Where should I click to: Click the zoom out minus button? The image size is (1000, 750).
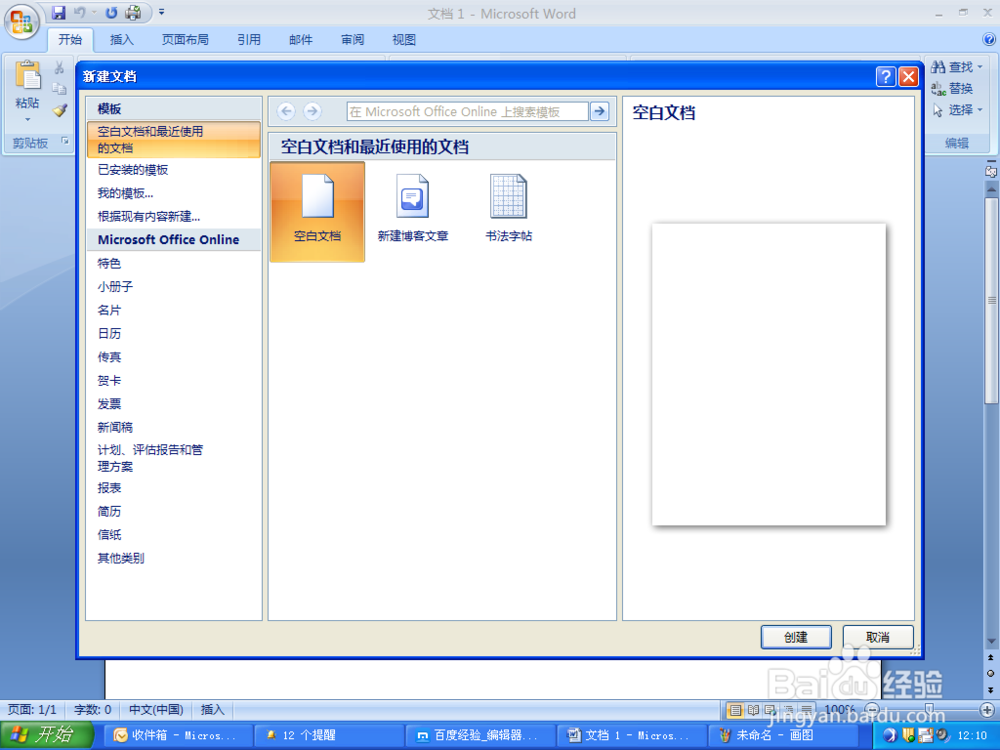872,710
